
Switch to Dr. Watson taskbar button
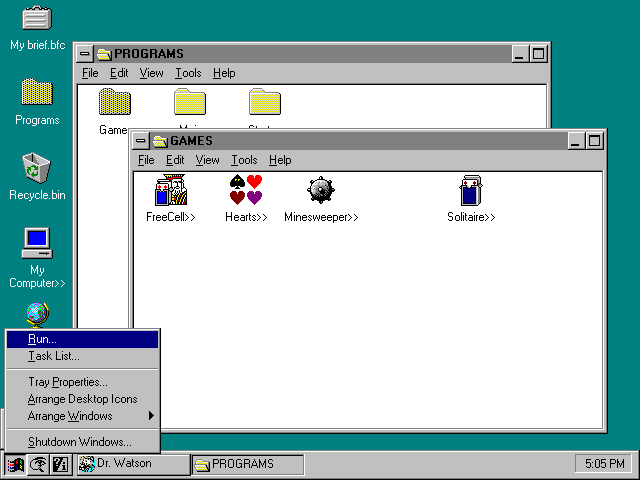click(x=133, y=464)
